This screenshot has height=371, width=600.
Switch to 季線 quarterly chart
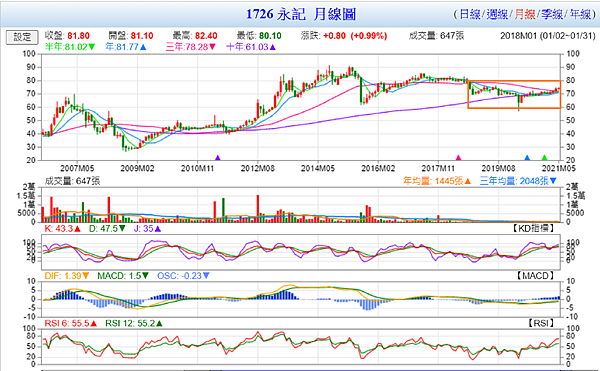(x=552, y=15)
